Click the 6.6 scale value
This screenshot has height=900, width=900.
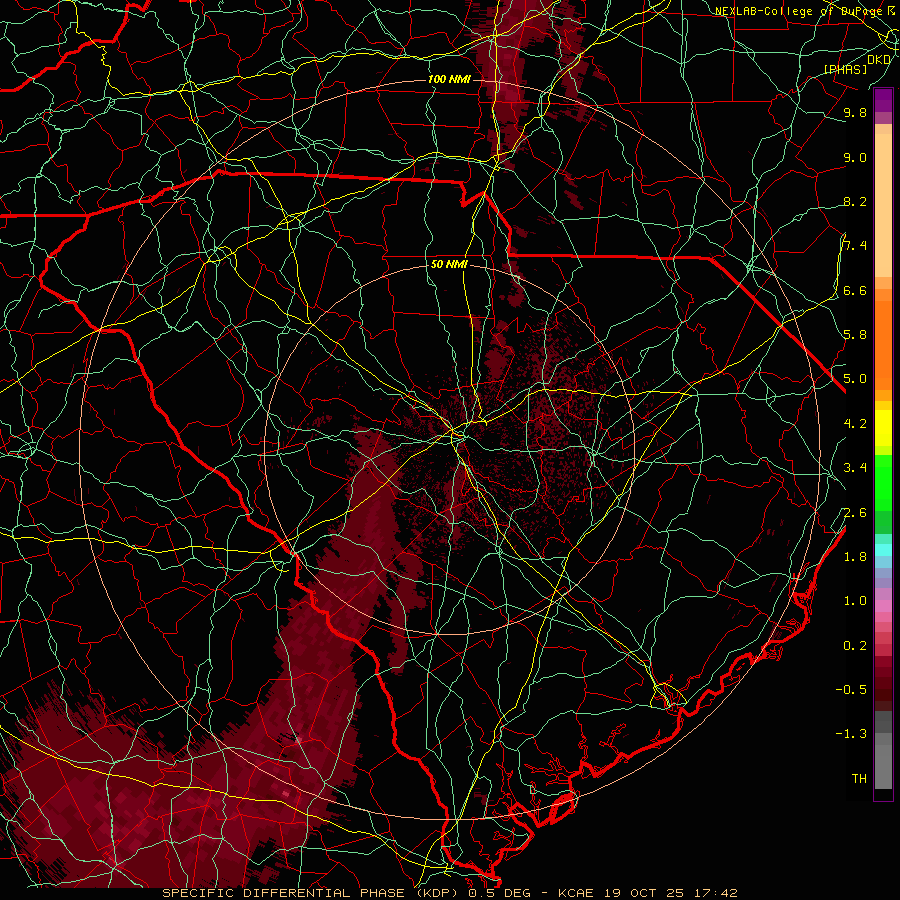[855, 290]
